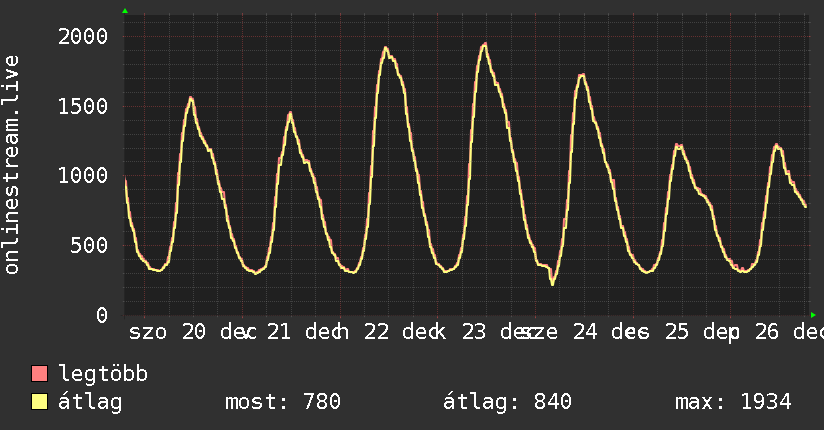Click the legtöbb legend label
Image resolution: width=824 pixels, height=430 pixels.
[x=103, y=374]
